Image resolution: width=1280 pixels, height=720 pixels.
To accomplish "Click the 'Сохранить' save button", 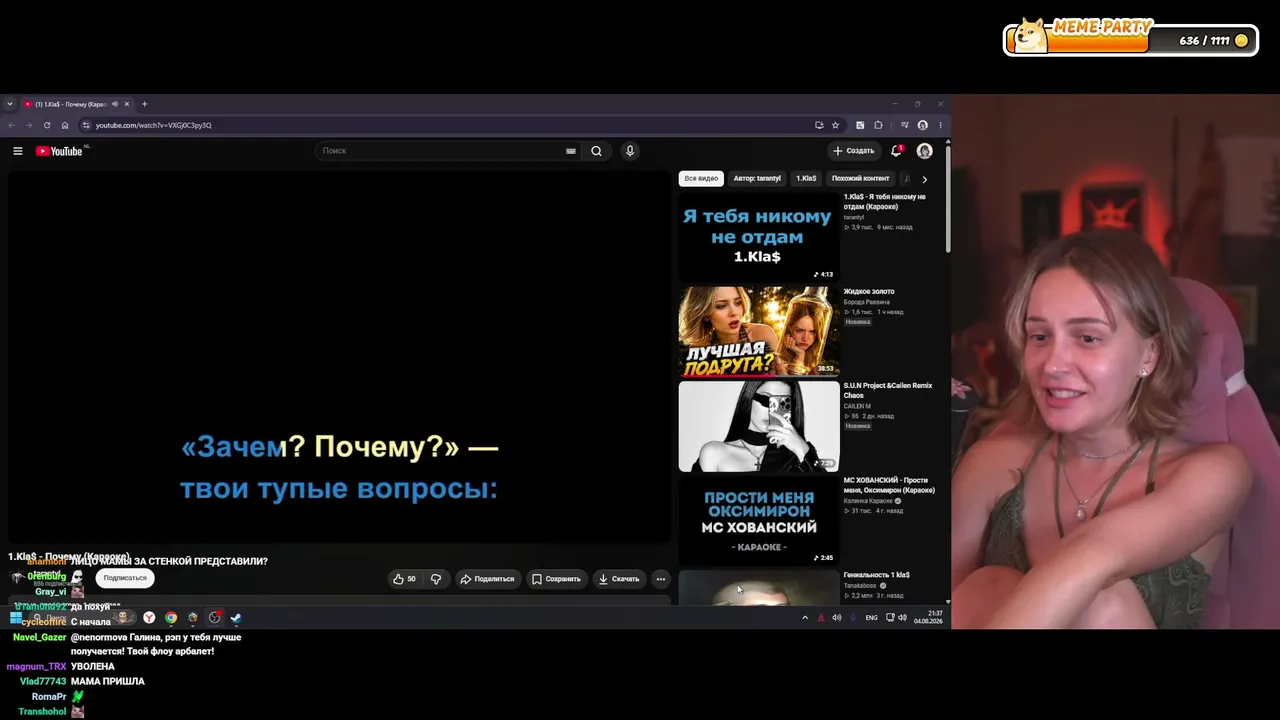I will pos(556,579).
